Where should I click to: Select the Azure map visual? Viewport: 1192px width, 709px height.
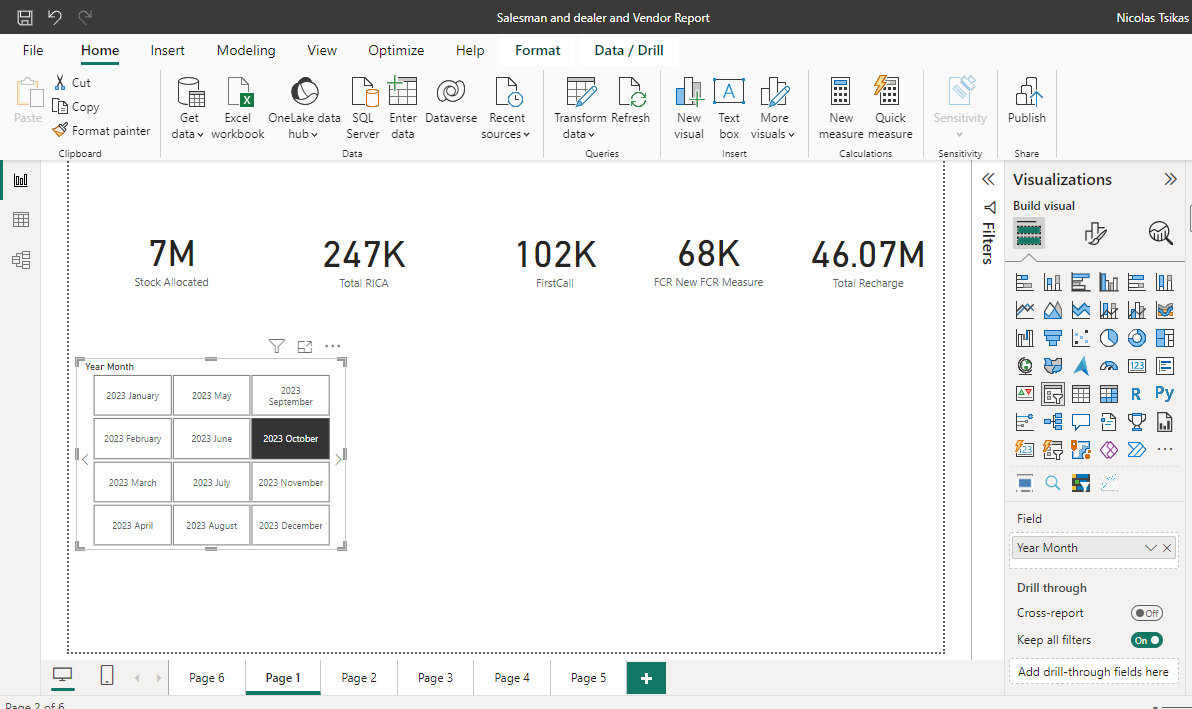click(x=1080, y=366)
